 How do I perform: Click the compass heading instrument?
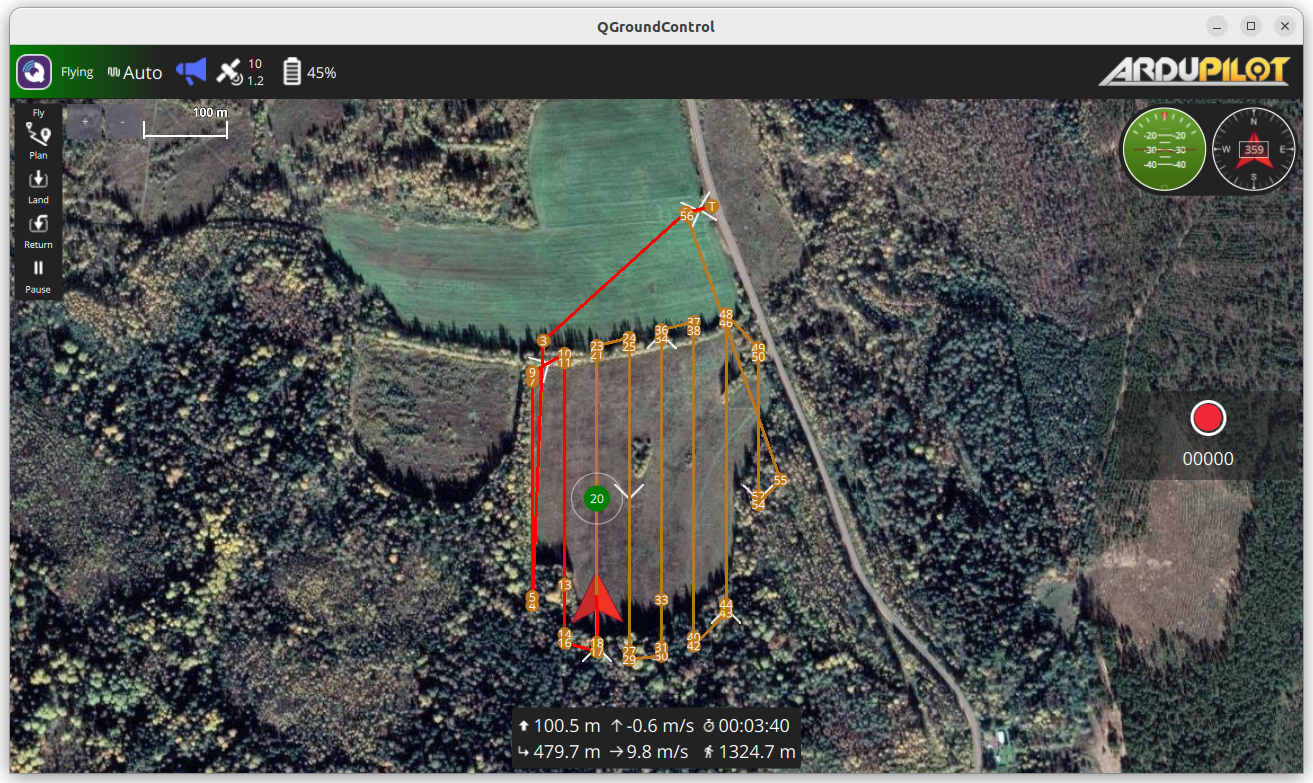pos(1253,150)
